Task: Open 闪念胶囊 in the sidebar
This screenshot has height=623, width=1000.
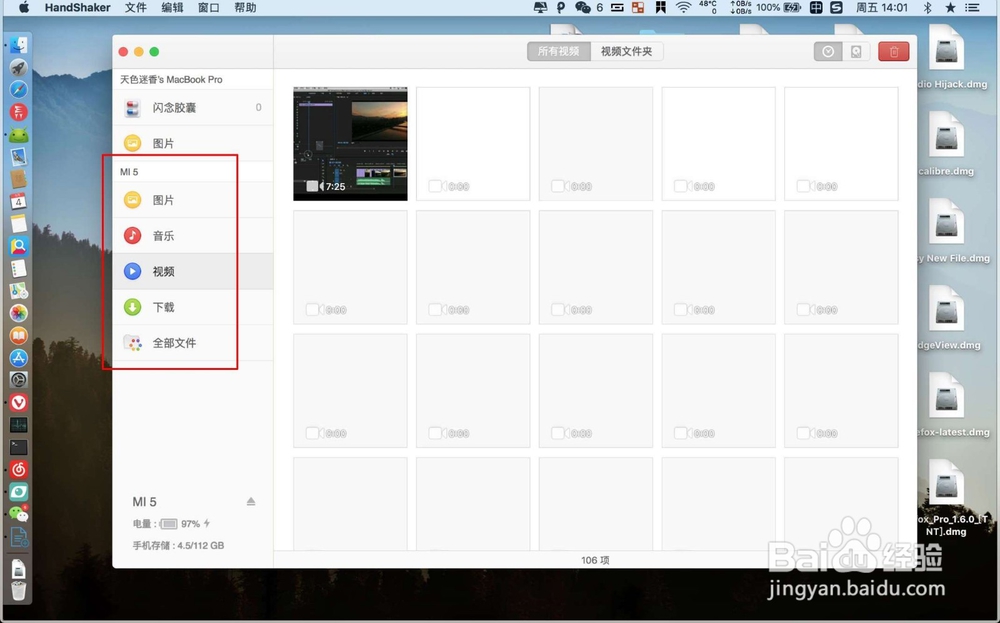Action: click(193, 107)
